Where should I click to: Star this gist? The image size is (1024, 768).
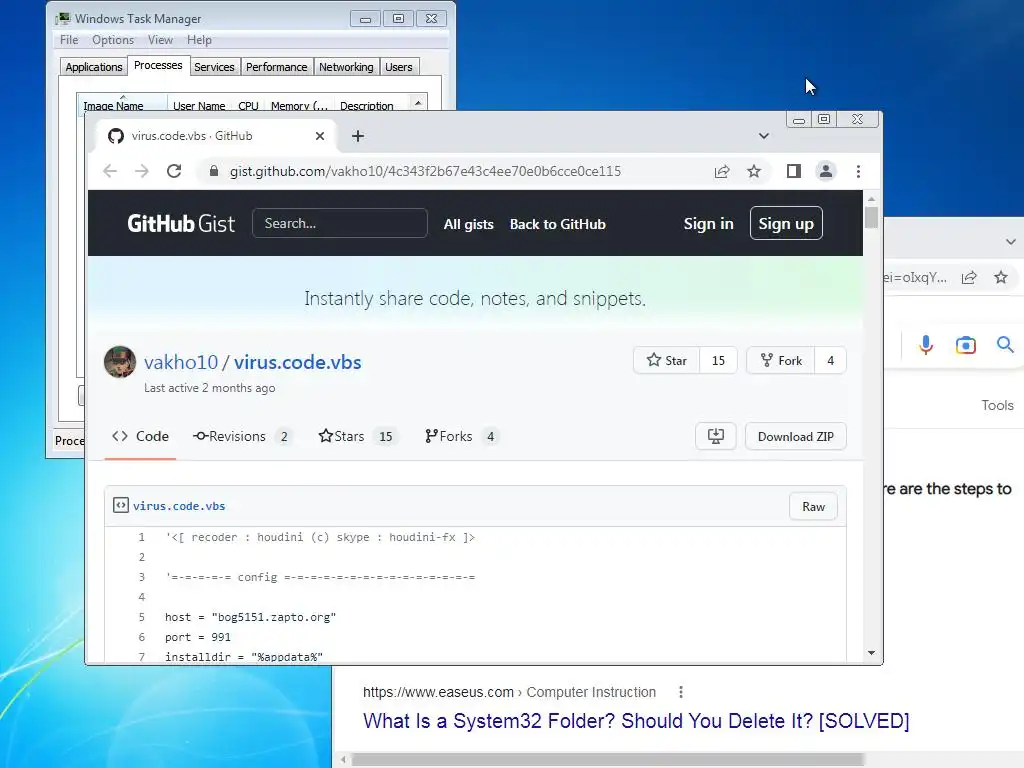[667, 360]
